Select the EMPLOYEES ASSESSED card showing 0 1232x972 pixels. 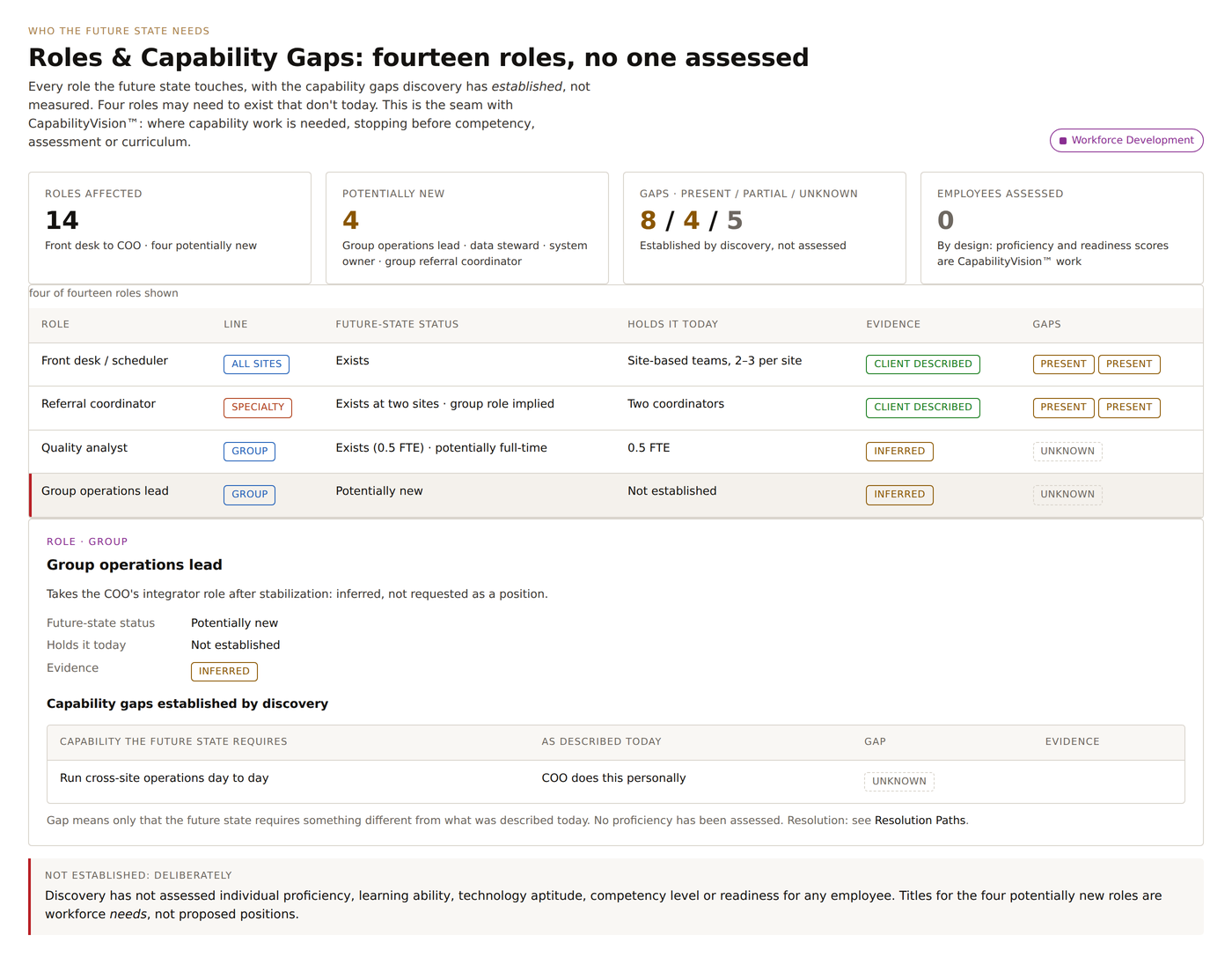click(1062, 228)
